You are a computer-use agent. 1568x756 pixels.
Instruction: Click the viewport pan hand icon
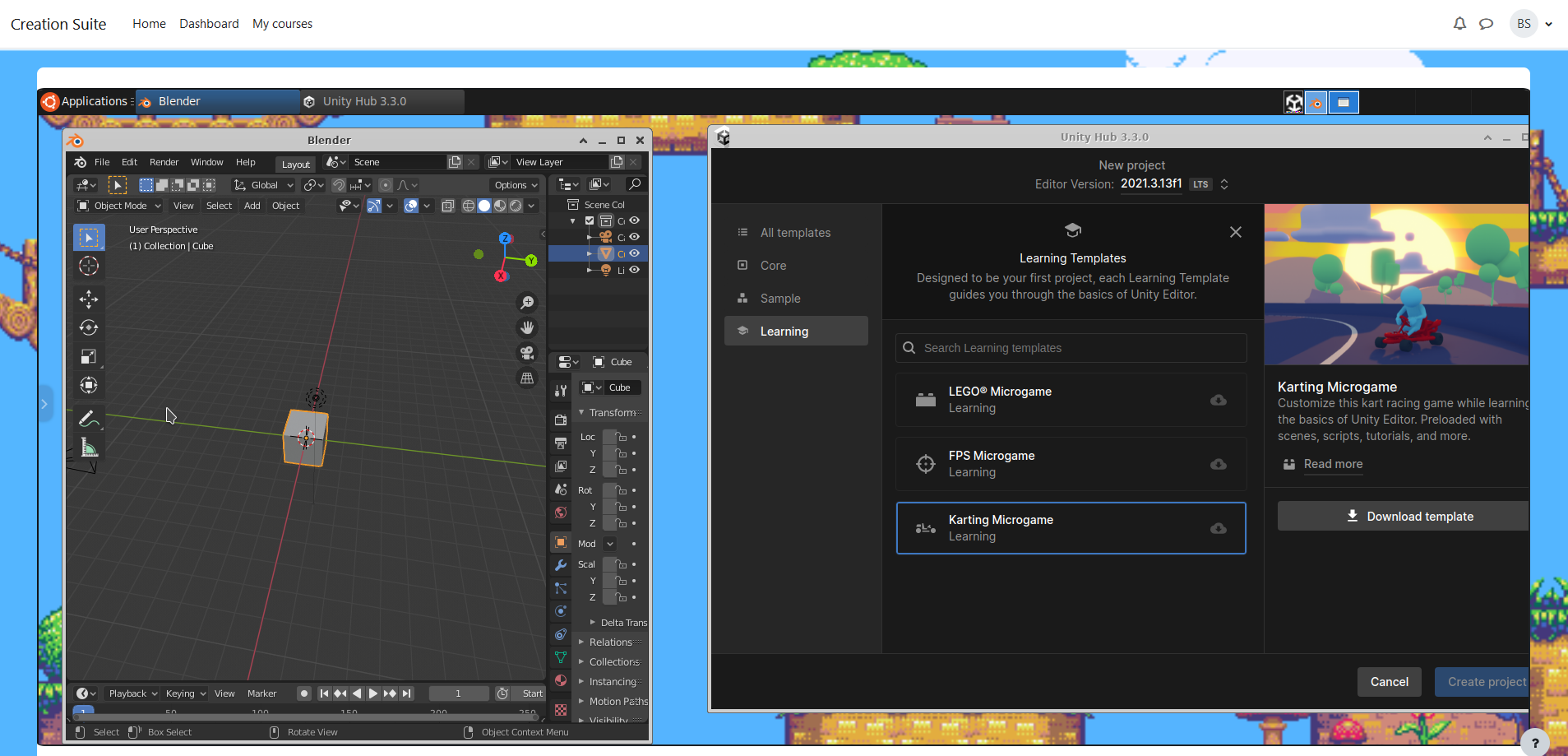(527, 327)
